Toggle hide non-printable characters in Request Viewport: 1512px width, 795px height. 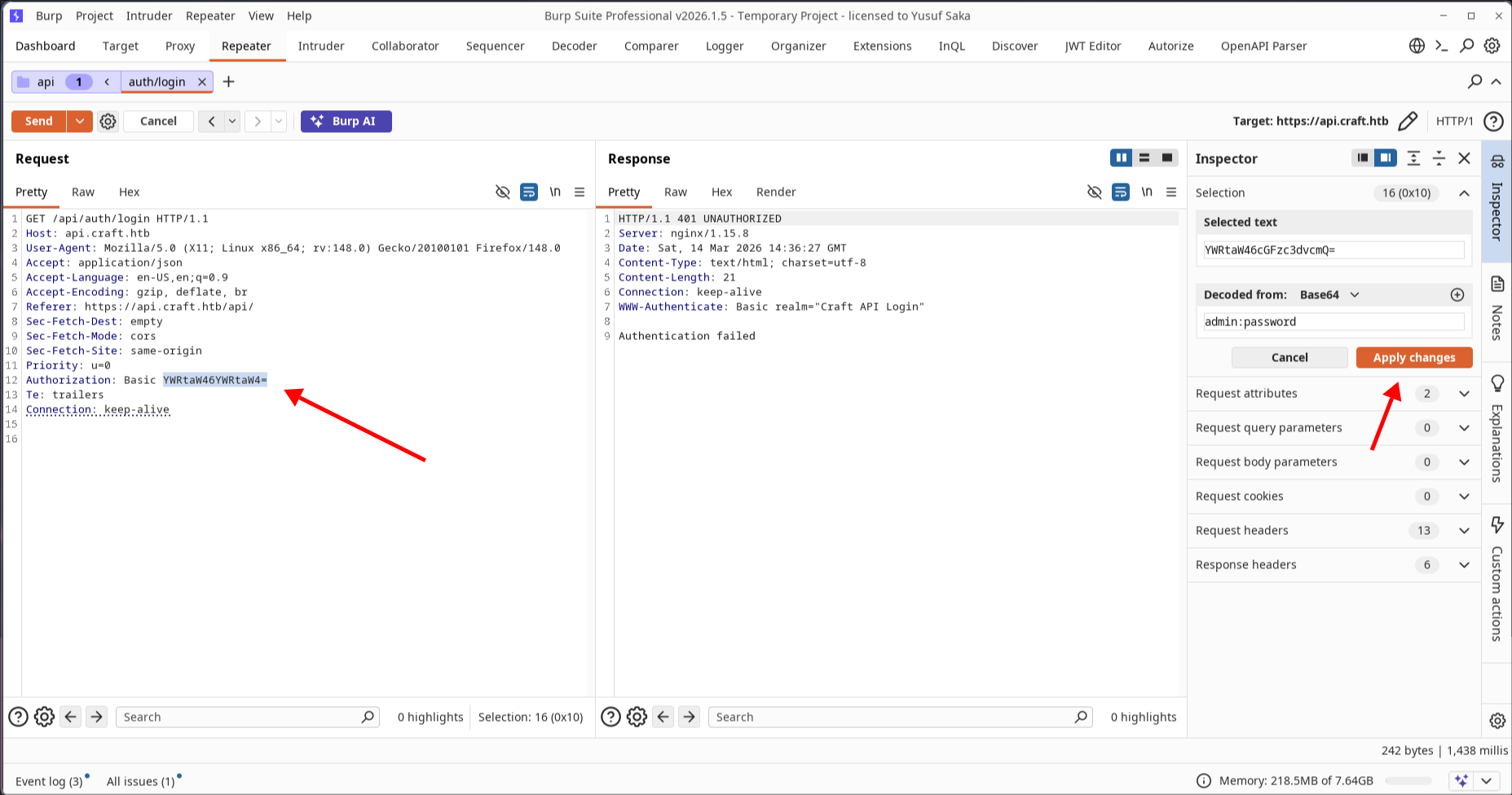click(503, 192)
